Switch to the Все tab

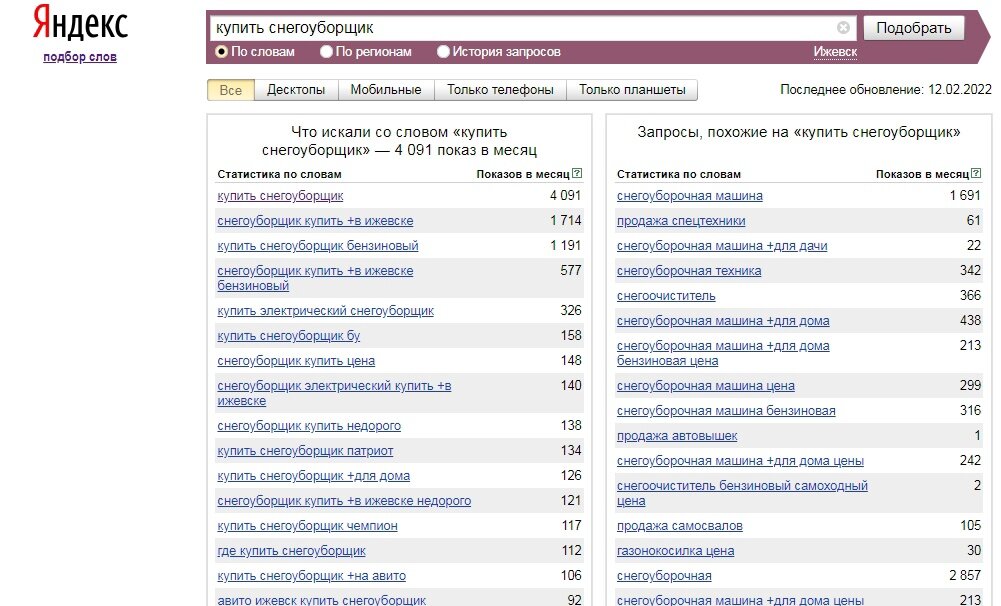click(x=230, y=90)
